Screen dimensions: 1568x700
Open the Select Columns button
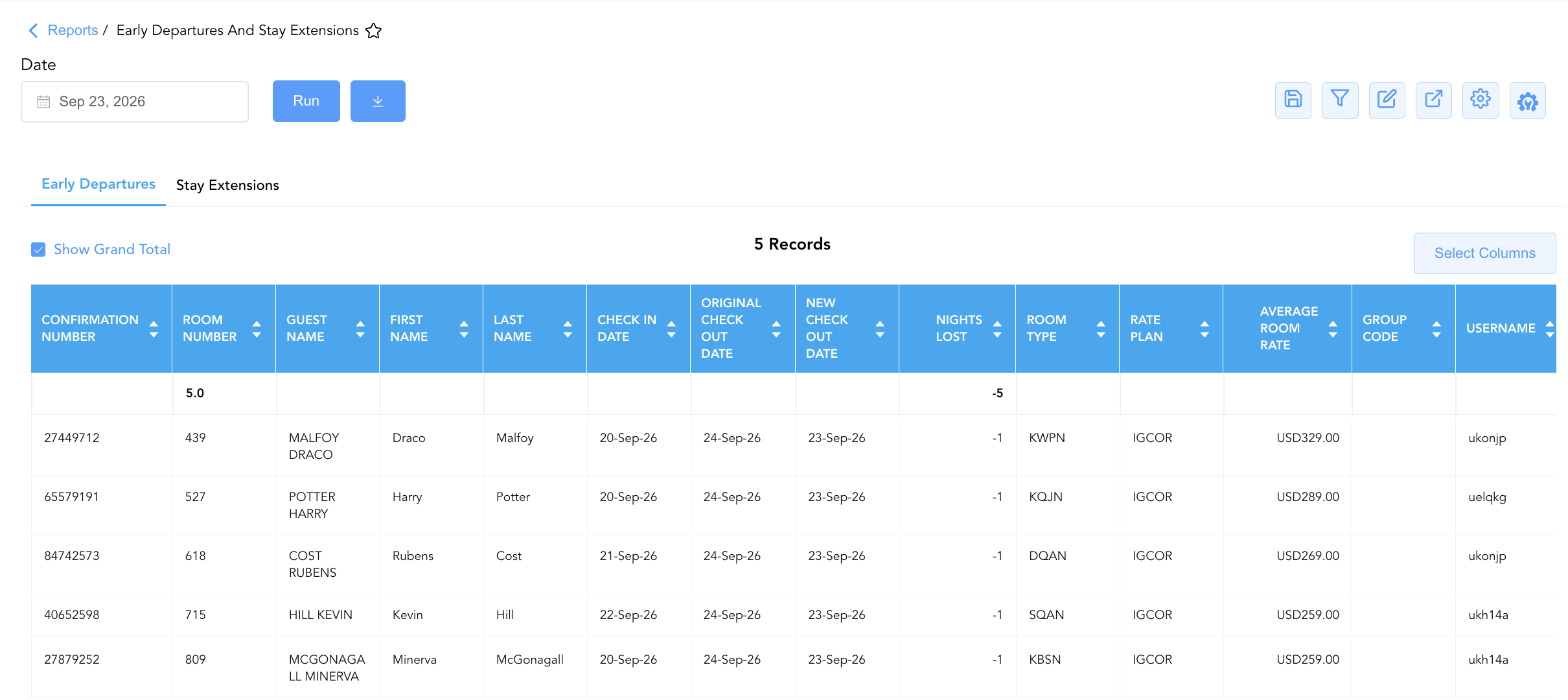click(x=1484, y=253)
